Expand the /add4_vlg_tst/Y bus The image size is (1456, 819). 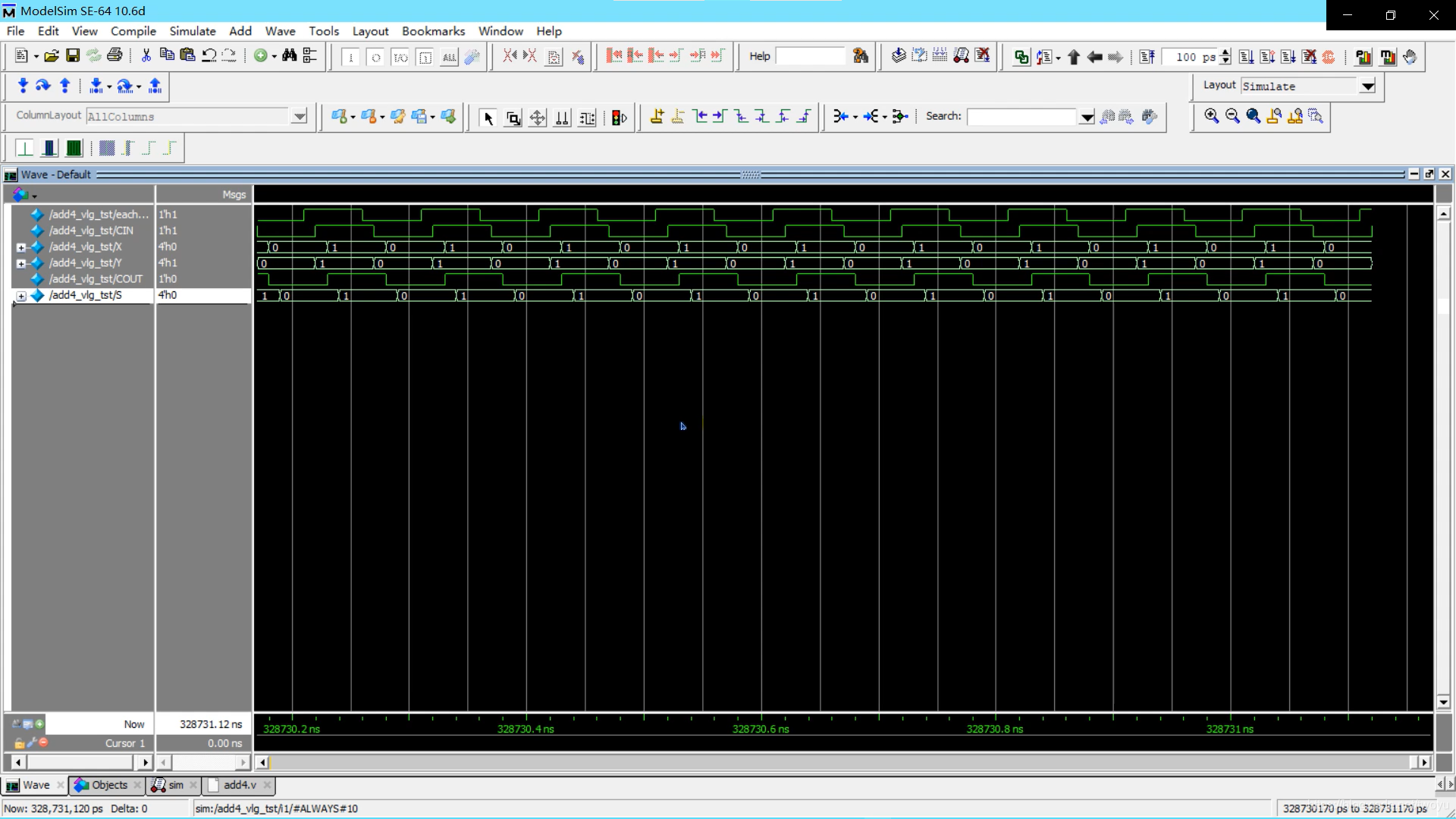click(x=21, y=263)
